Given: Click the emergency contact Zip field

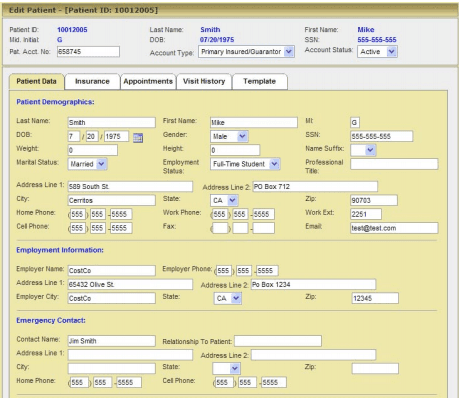Looking at the screenshot, I should pos(375,368).
